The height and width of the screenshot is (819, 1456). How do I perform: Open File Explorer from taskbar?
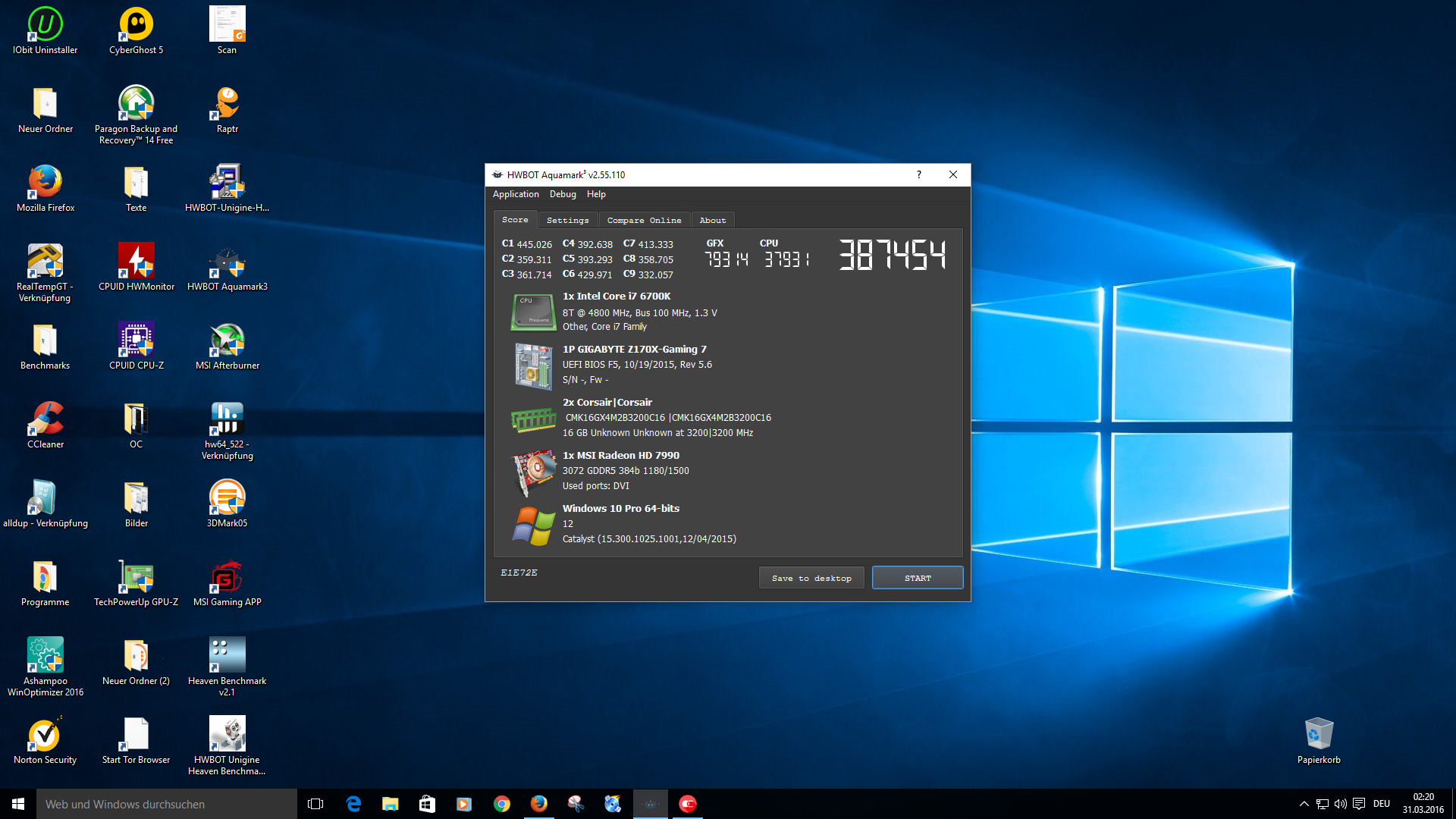[390, 804]
